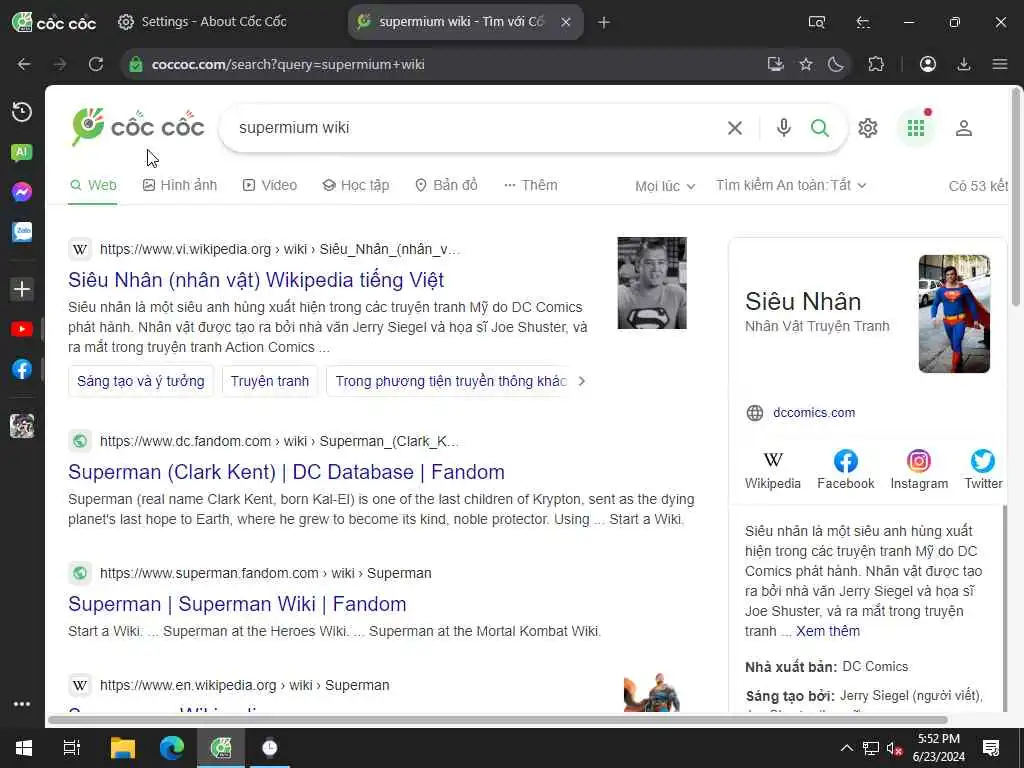The height and width of the screenshot is (768, 1024).
Task: Open Tìm kiếm An toàn dropdown
Action: (x=791, y=185)
